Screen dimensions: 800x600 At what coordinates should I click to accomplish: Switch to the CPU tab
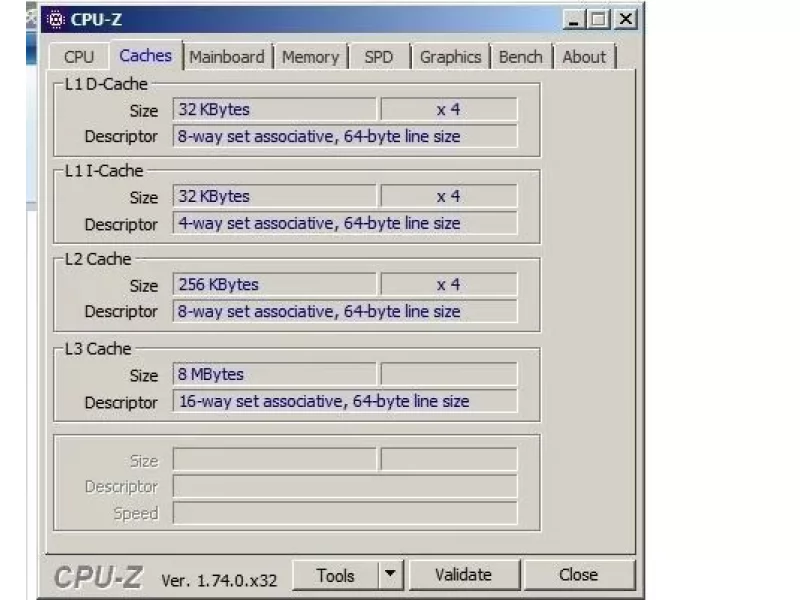79,57
